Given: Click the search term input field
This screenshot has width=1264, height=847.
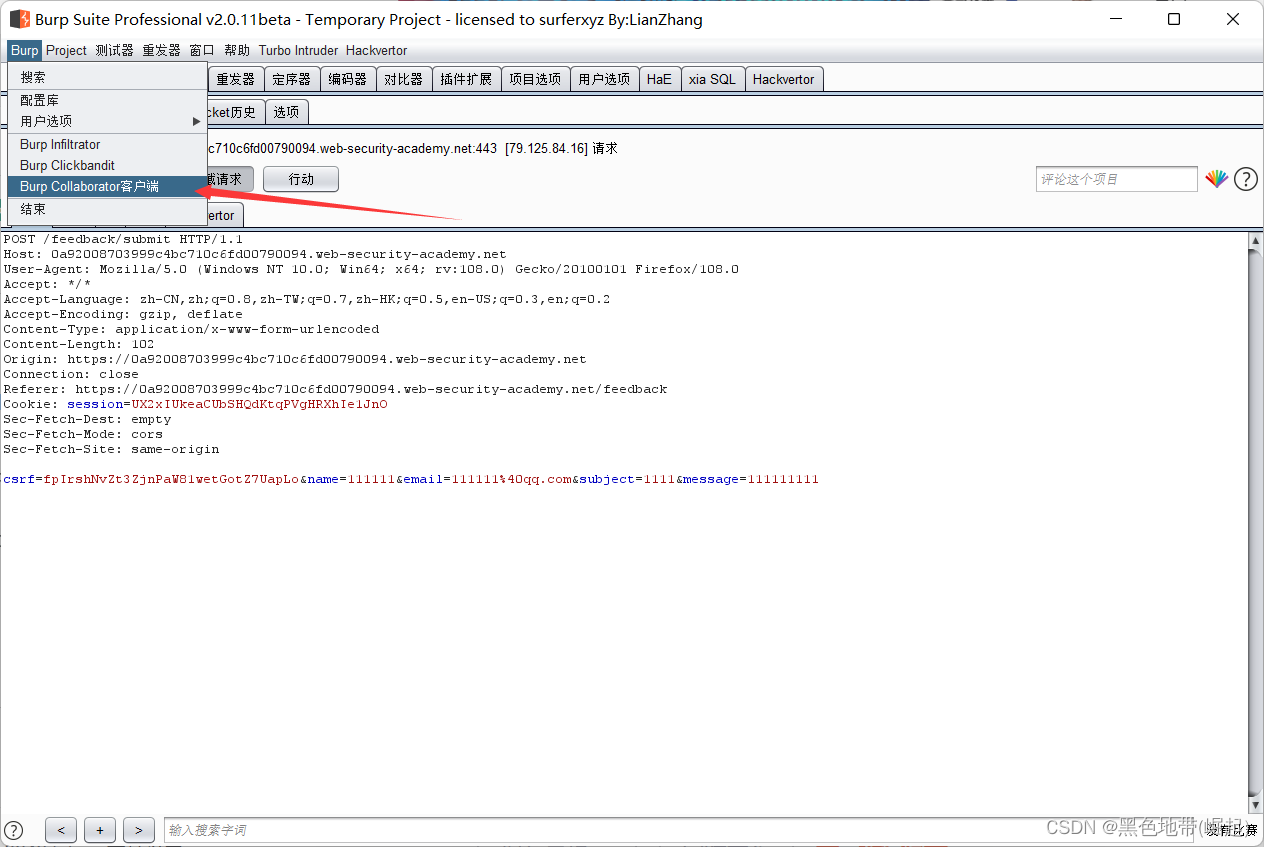Looking at the screenshot, I should point(680,830).
